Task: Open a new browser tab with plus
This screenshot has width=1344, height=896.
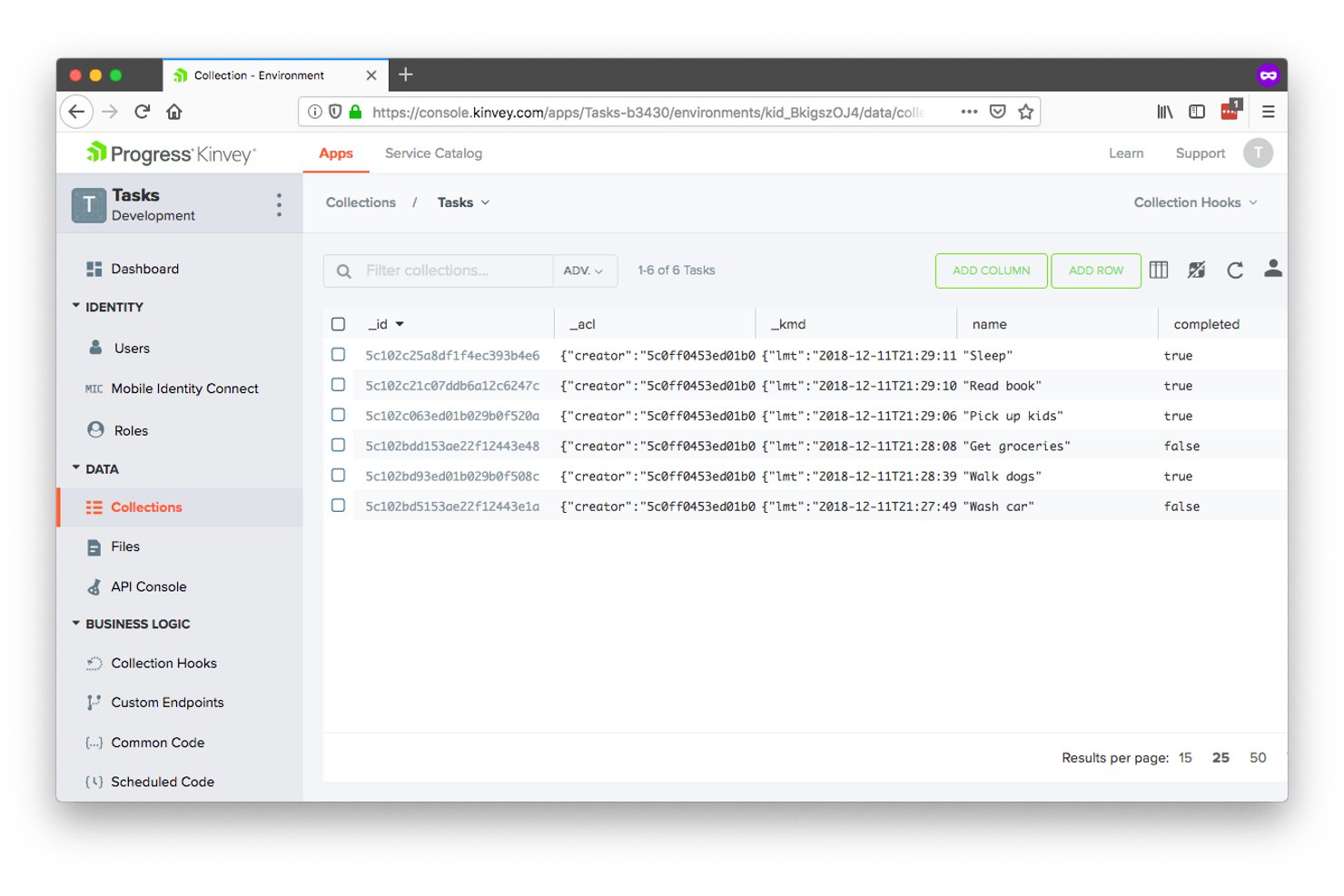Action: pyautogui.click(x=406, y=74)
